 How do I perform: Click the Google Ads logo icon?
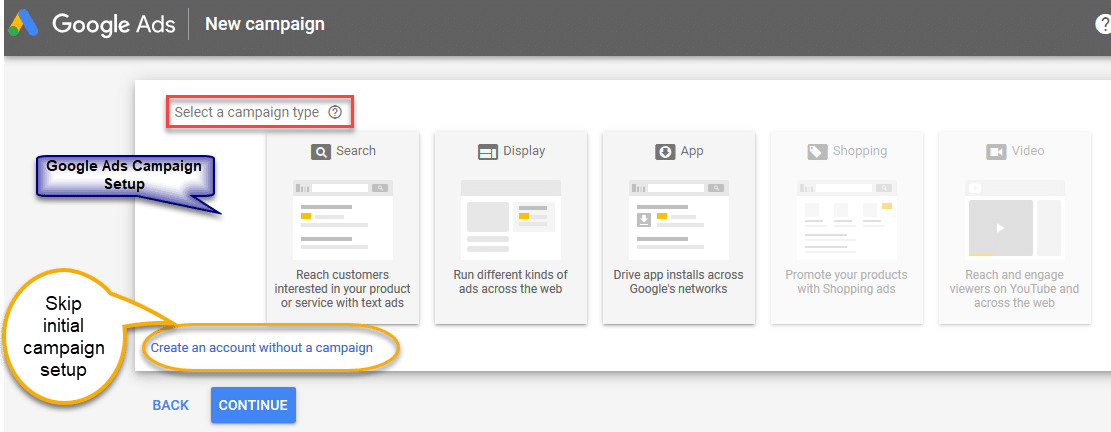23,24
